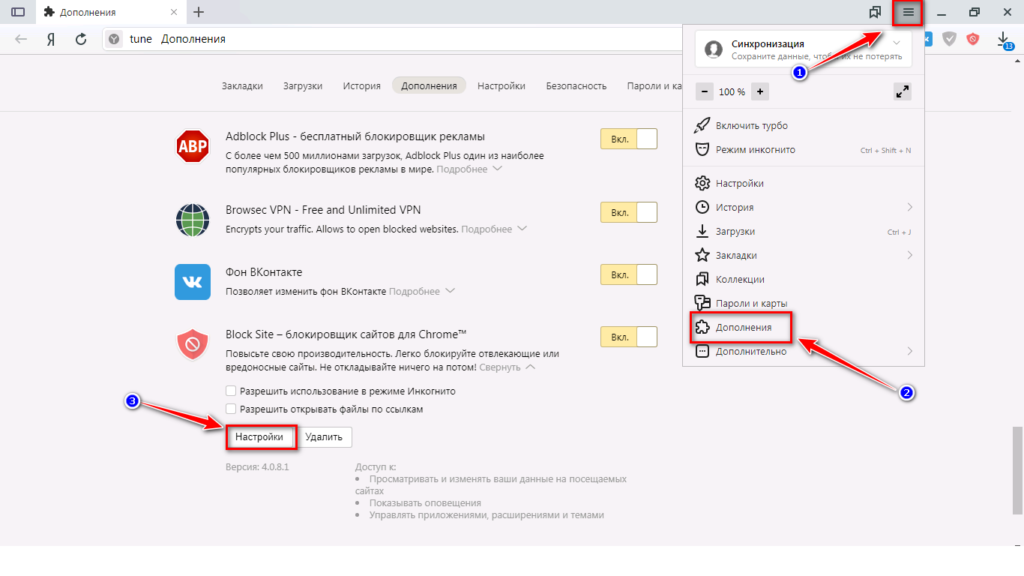This screenshot has height=576, width=1024.
Task: Click the turbo rocket icon in menu
Action: tap(702, 125)
